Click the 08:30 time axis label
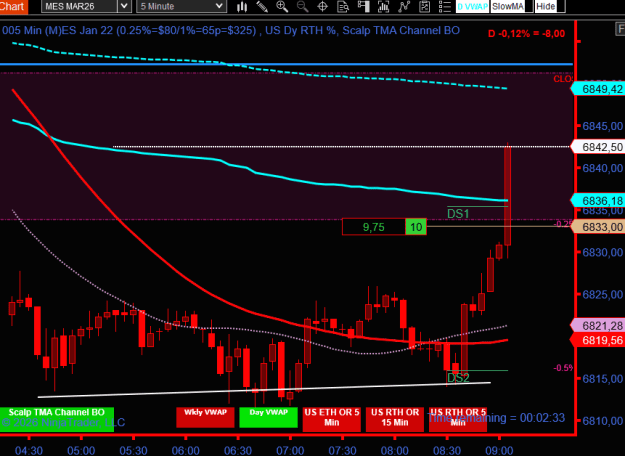Screen dimensions: 625x456 click(x=447, y=451)
